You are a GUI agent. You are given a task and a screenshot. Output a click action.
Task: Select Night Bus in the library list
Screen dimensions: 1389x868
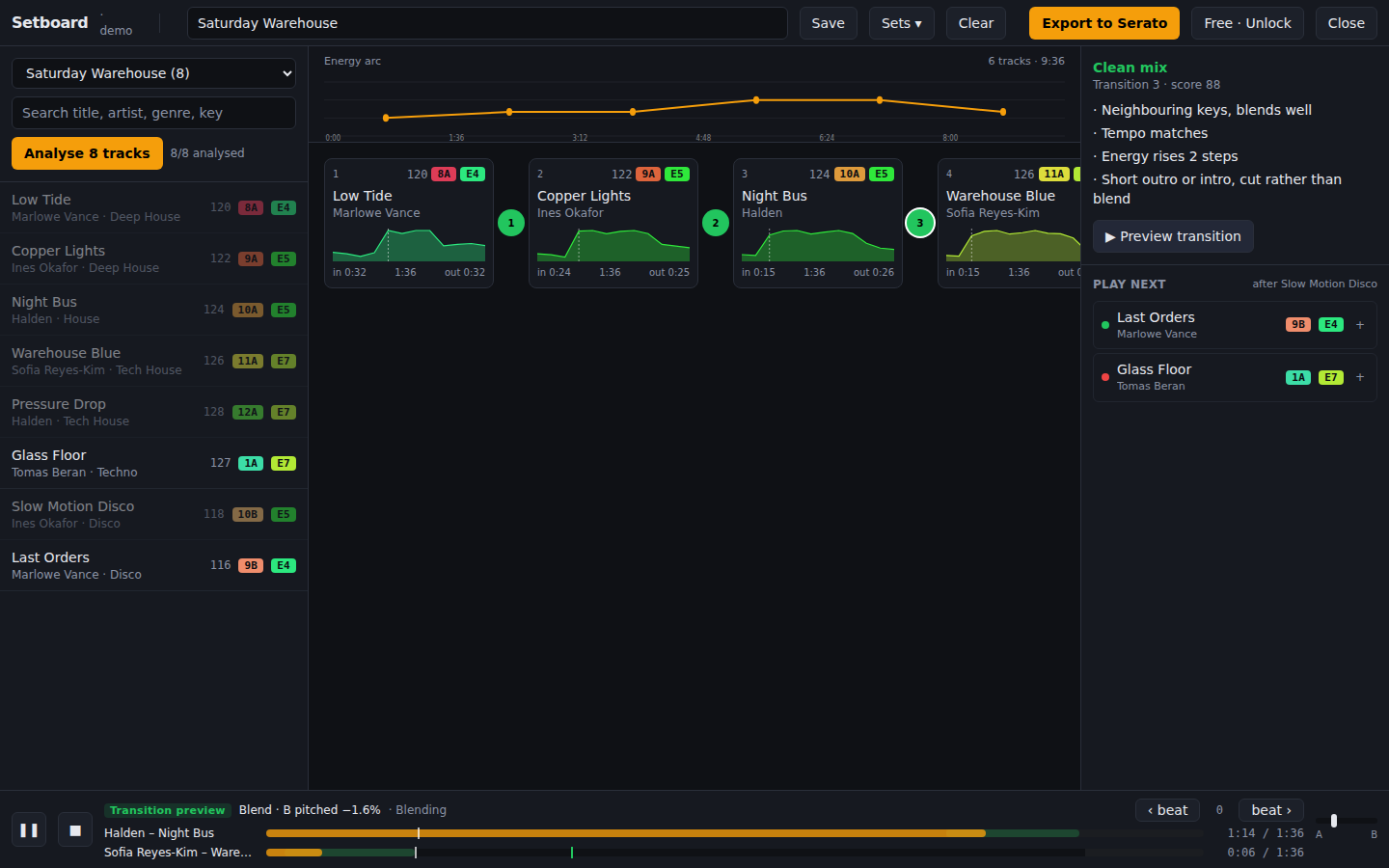point(153,310)
